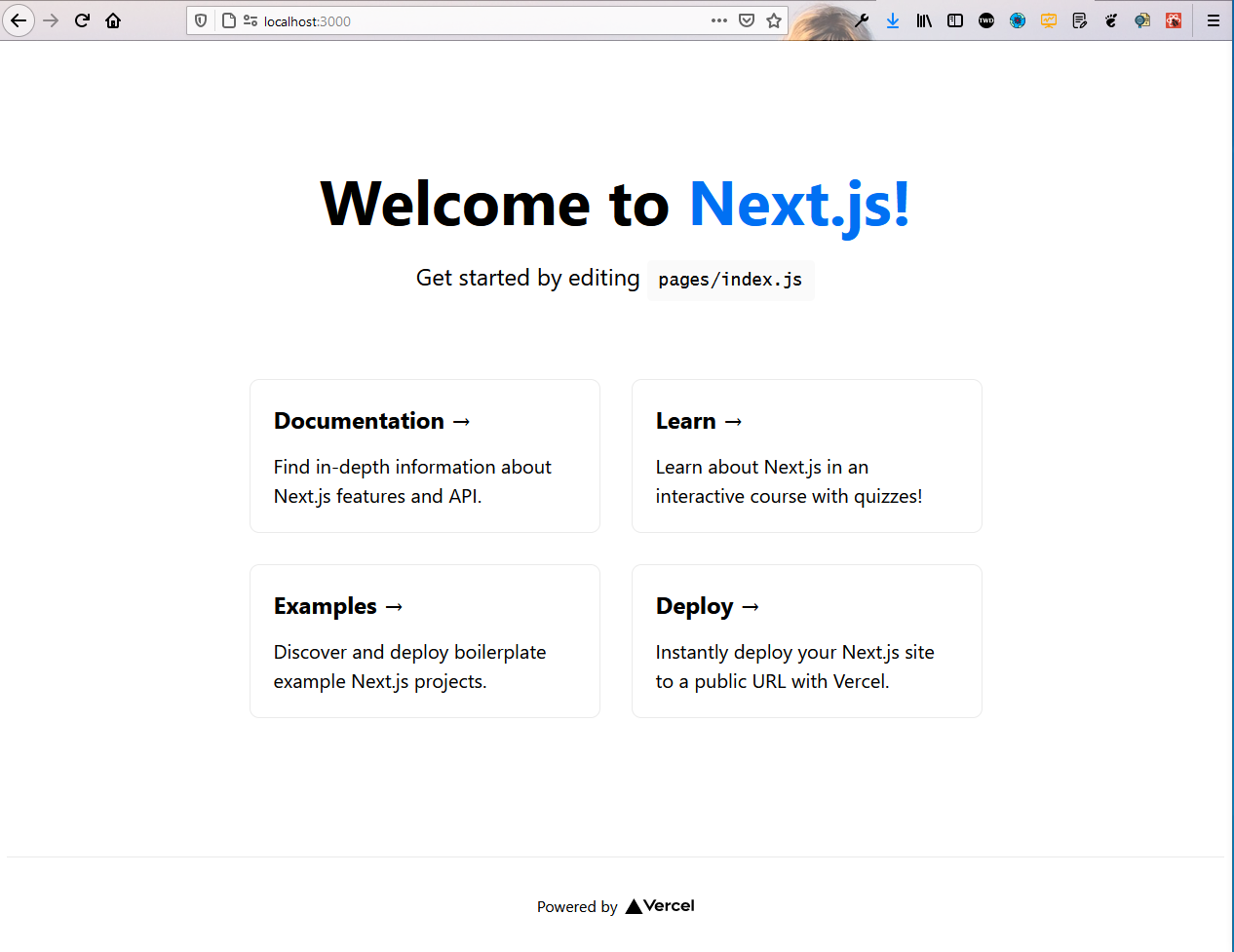Viewport: 1234px width, 952px height.
Task: Bookmark this page with the star
Action: 774,20
